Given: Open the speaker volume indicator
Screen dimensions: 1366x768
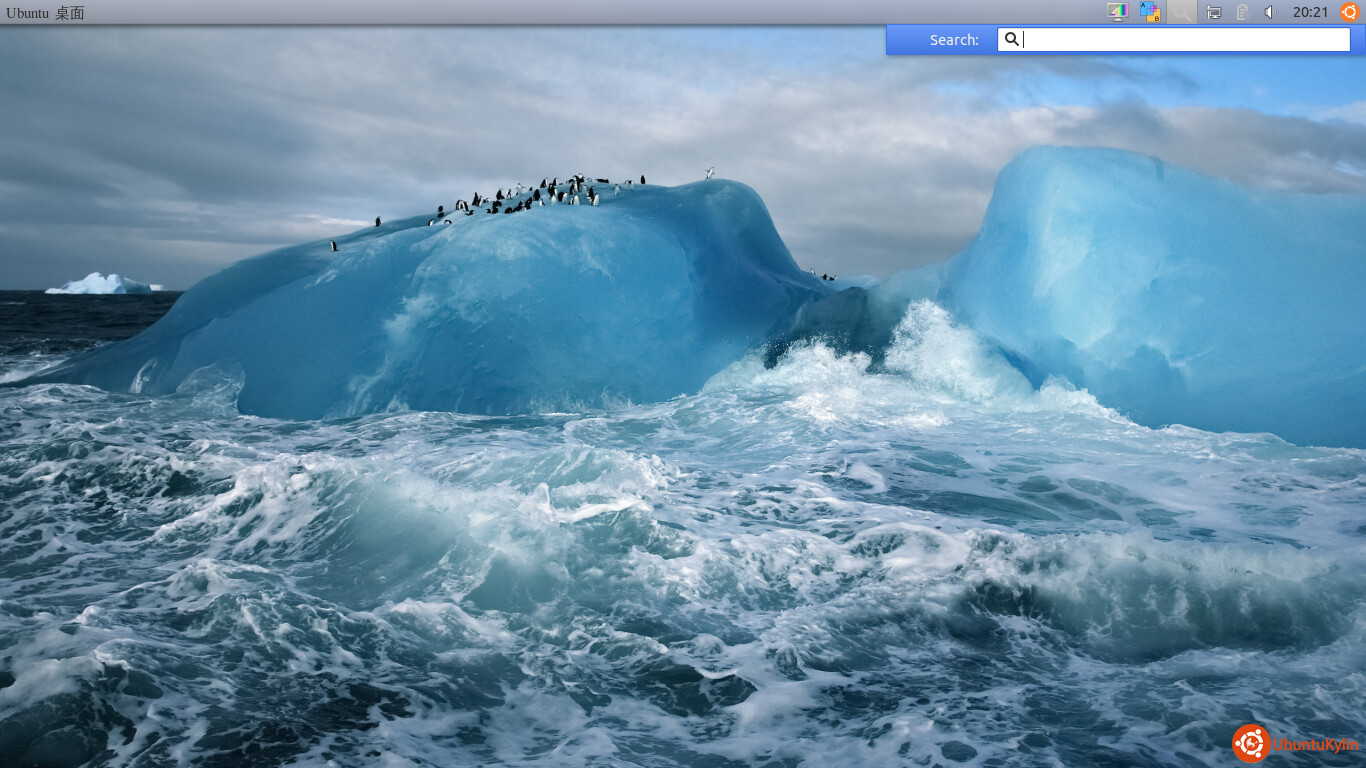Looking at the screenshot, I should (1269, 12).
